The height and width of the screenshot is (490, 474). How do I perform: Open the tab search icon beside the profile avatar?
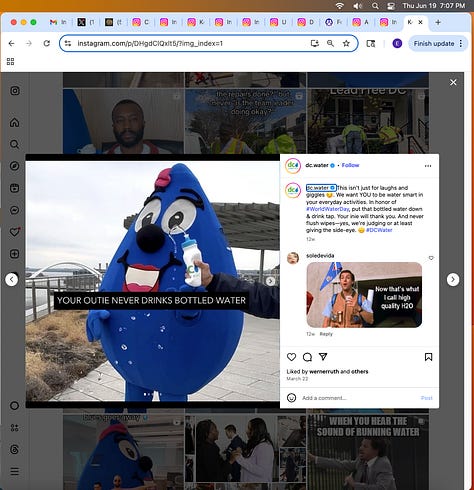click(371, 43)
